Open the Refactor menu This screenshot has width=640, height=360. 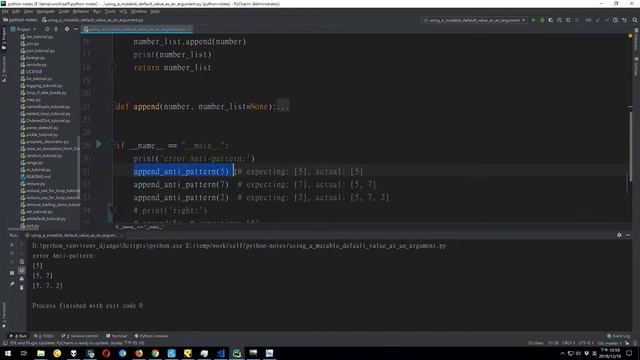(81, 11)
